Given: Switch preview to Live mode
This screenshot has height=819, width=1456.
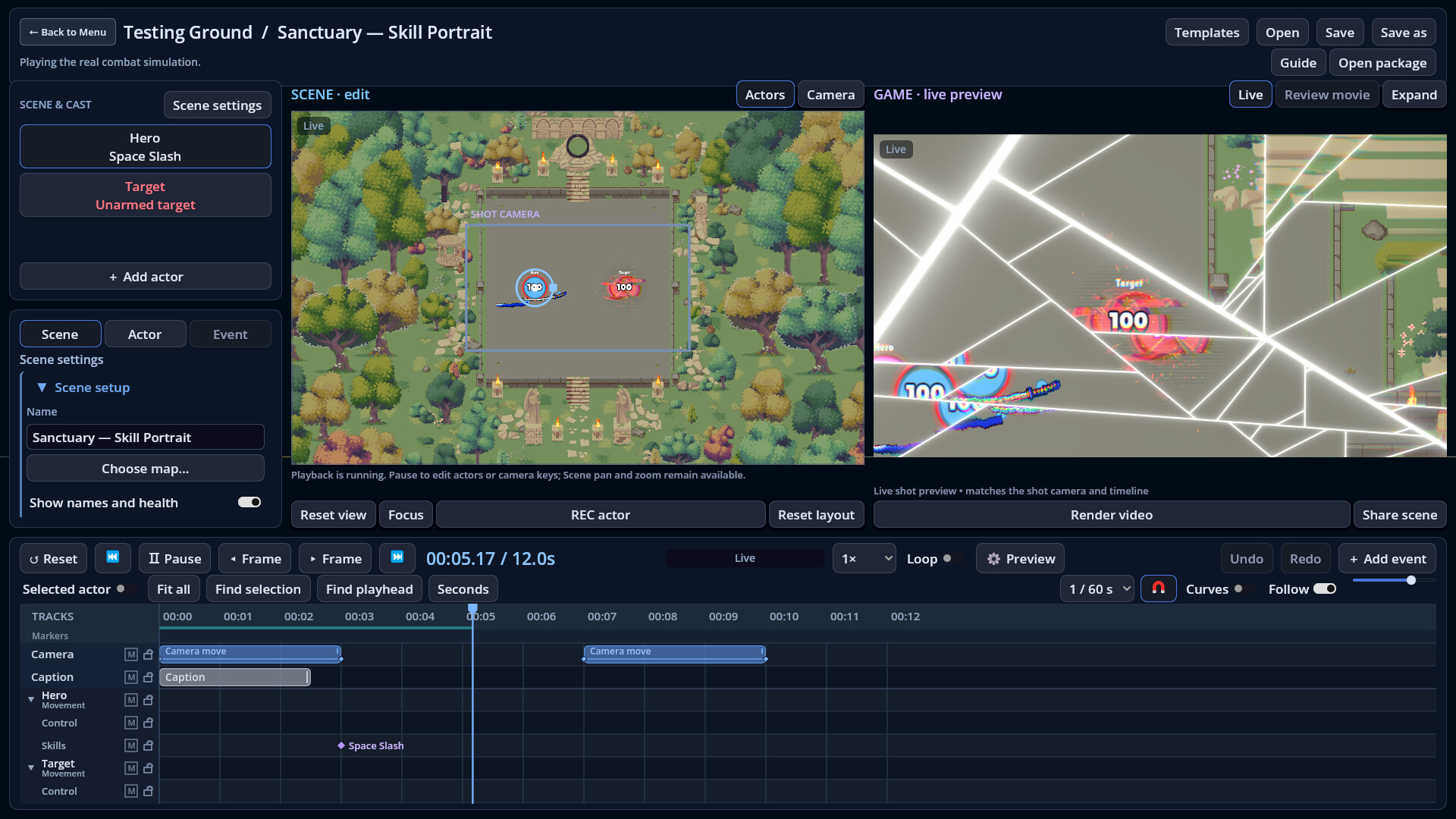Looking at the screenshot, I should pos(1250,95).
